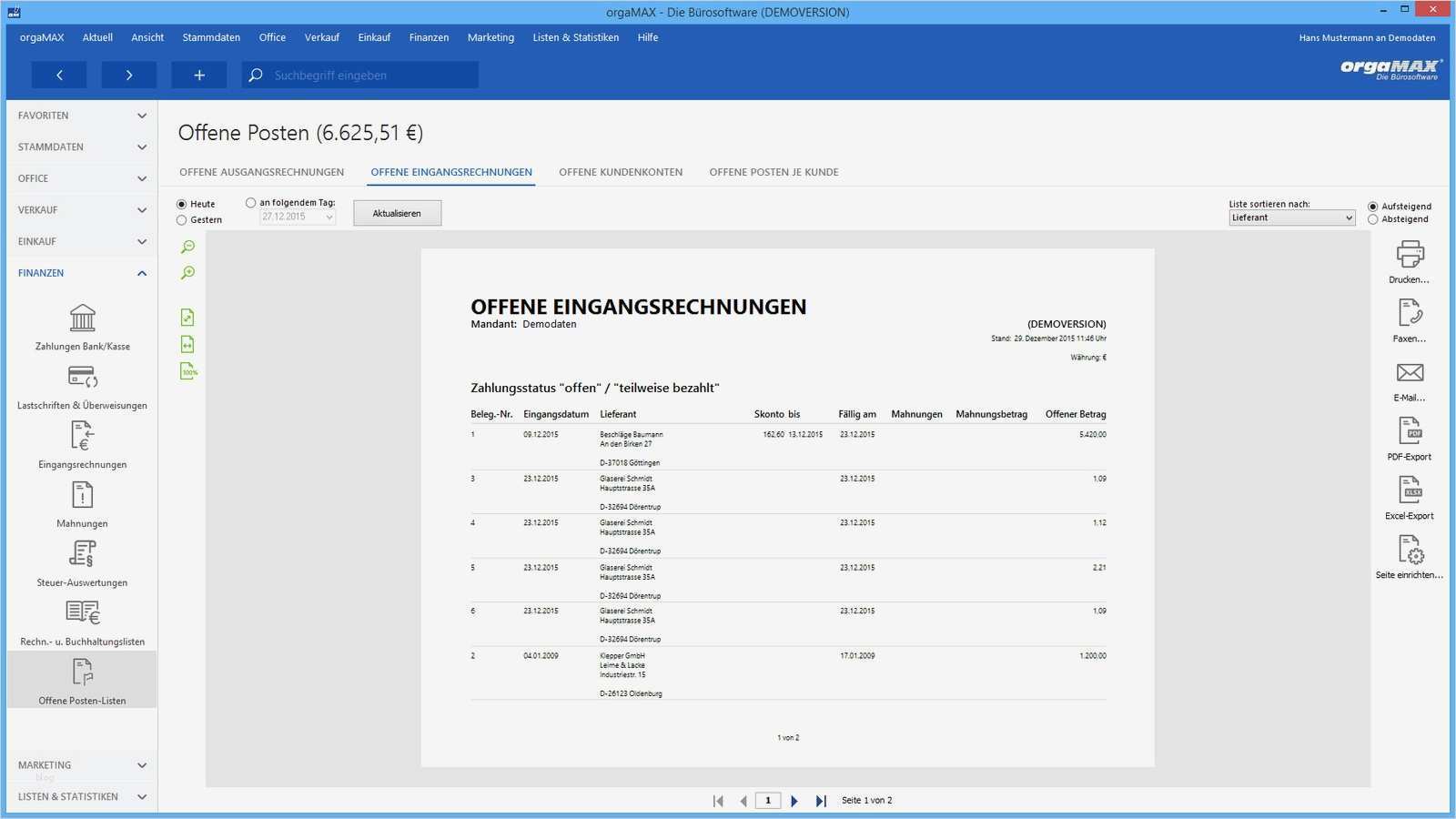Open Seite einrichten page setup
Image resolution: width=1456 pixels, height=819 pixels.
point(1410,550)
